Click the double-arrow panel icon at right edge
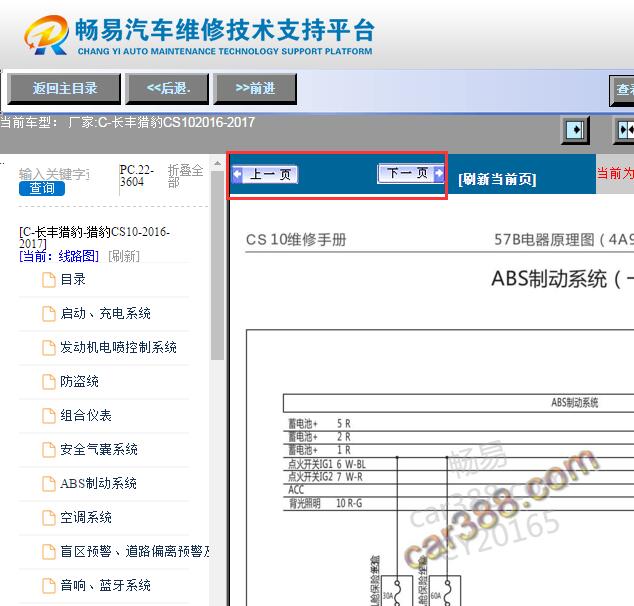Image resolution: width=634 pixels, height=606 pixels. coord(625,130)
